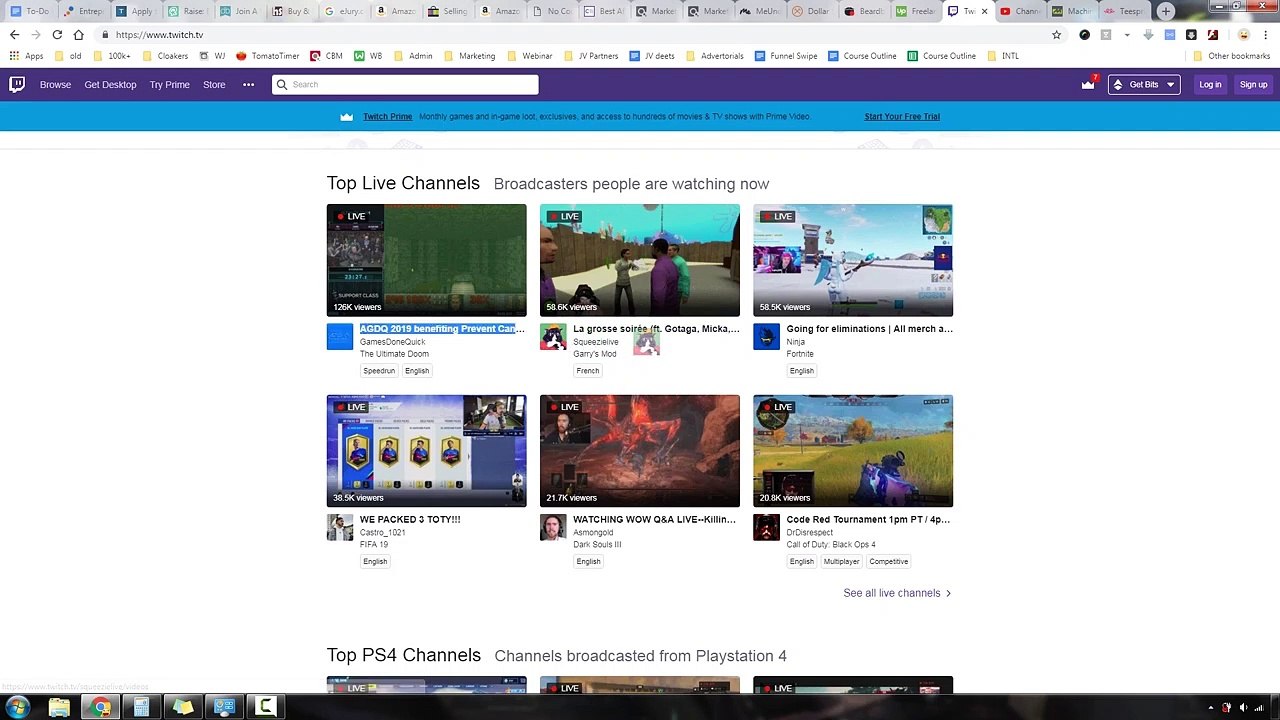Open the Windows Start button

(x=17, y=707)
